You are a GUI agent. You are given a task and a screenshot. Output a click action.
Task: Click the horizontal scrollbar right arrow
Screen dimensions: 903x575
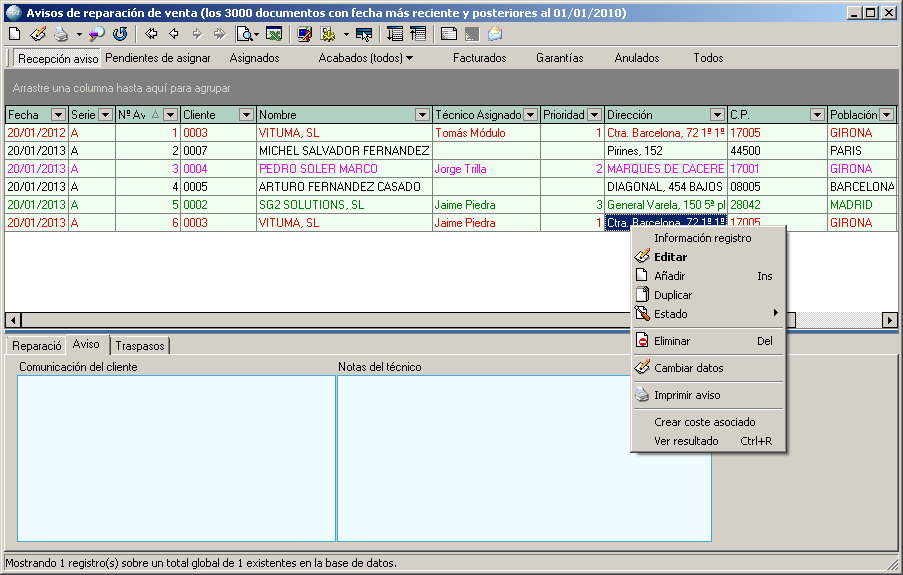(x=890, y=320)
